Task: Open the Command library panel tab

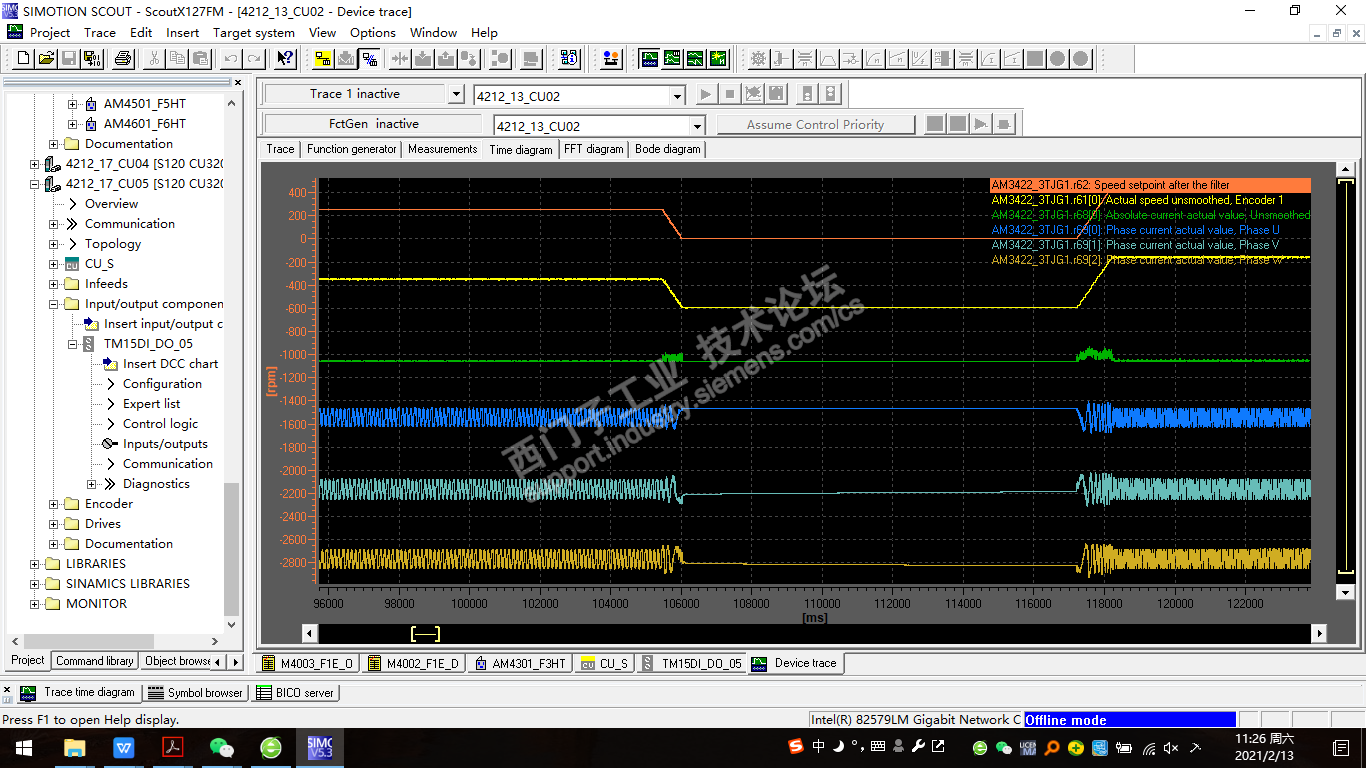Action: click(x=95, y=661)
